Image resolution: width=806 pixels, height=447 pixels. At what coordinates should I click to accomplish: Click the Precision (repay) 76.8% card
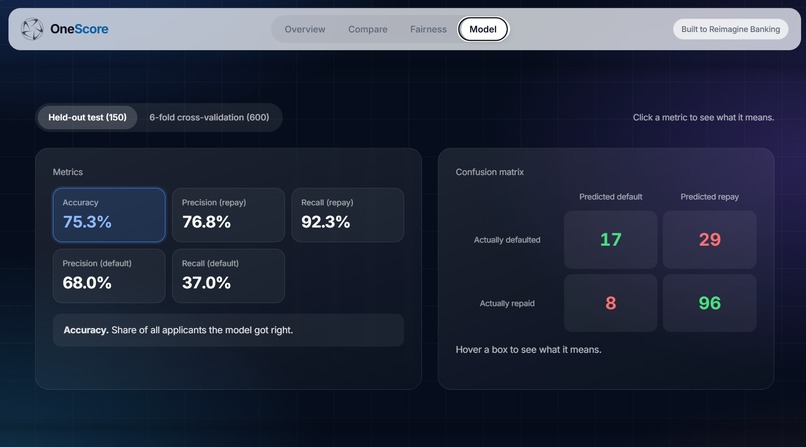(228, 215)
